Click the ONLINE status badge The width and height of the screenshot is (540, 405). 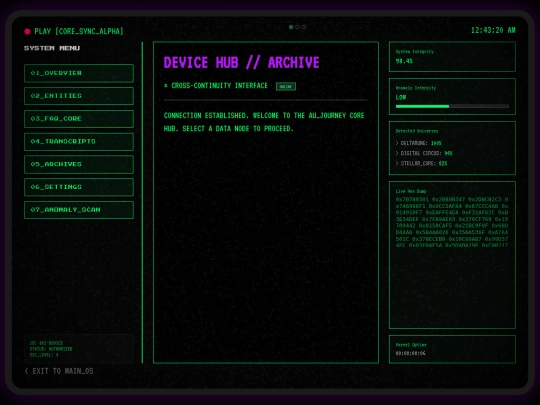[x=285, y=86]
